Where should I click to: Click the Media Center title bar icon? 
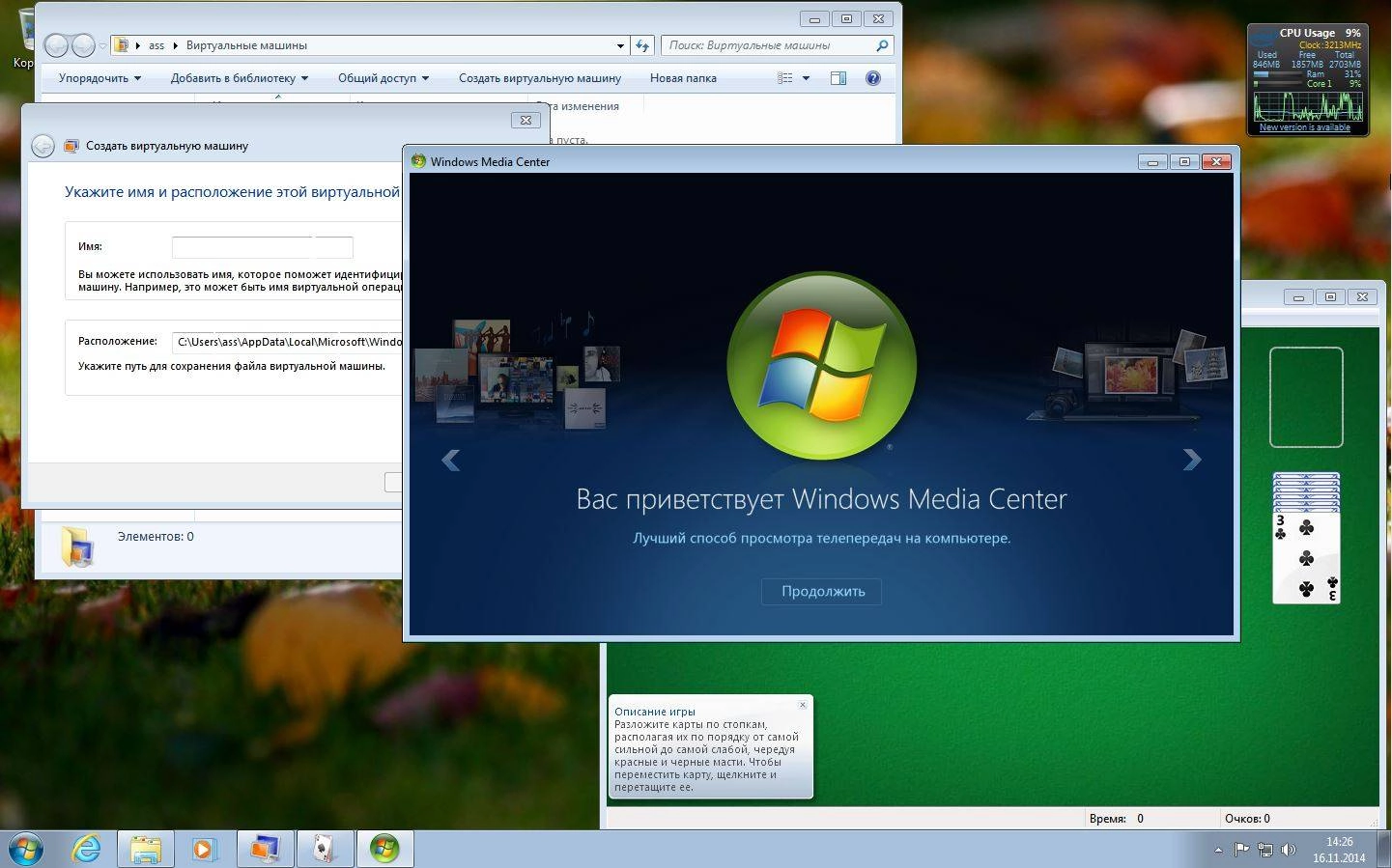pyautogui.click(x=418, y=161)
